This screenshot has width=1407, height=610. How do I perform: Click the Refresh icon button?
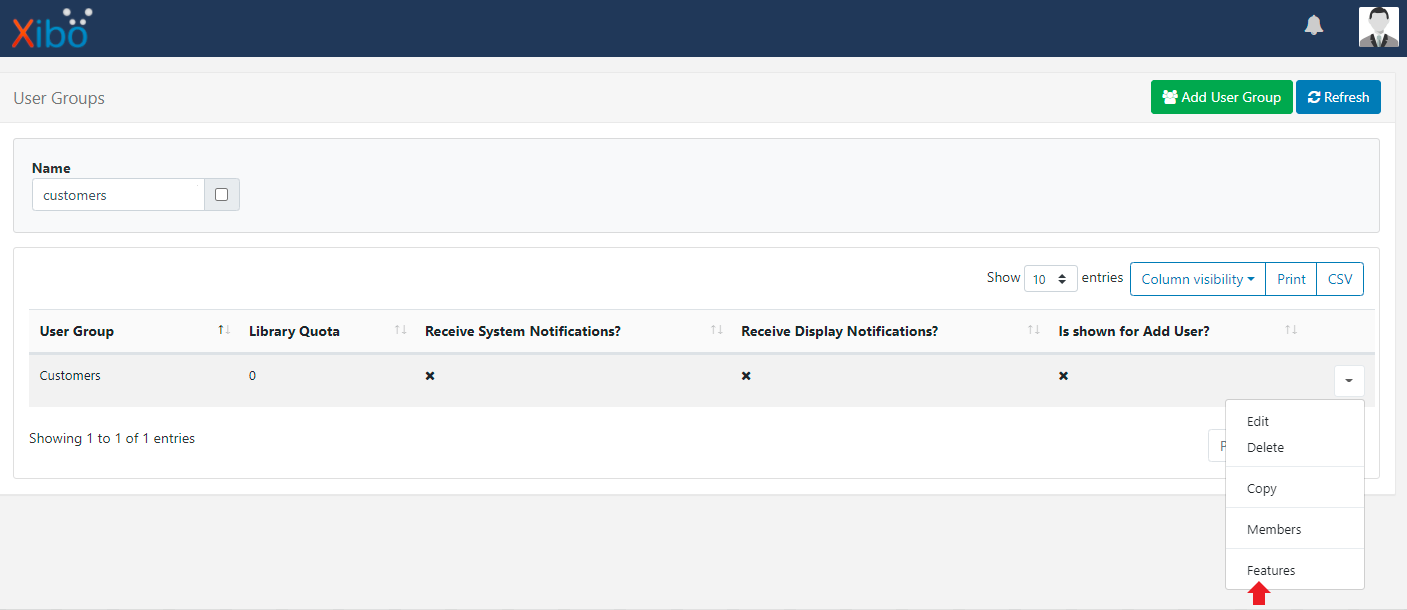click(1315, 97)
